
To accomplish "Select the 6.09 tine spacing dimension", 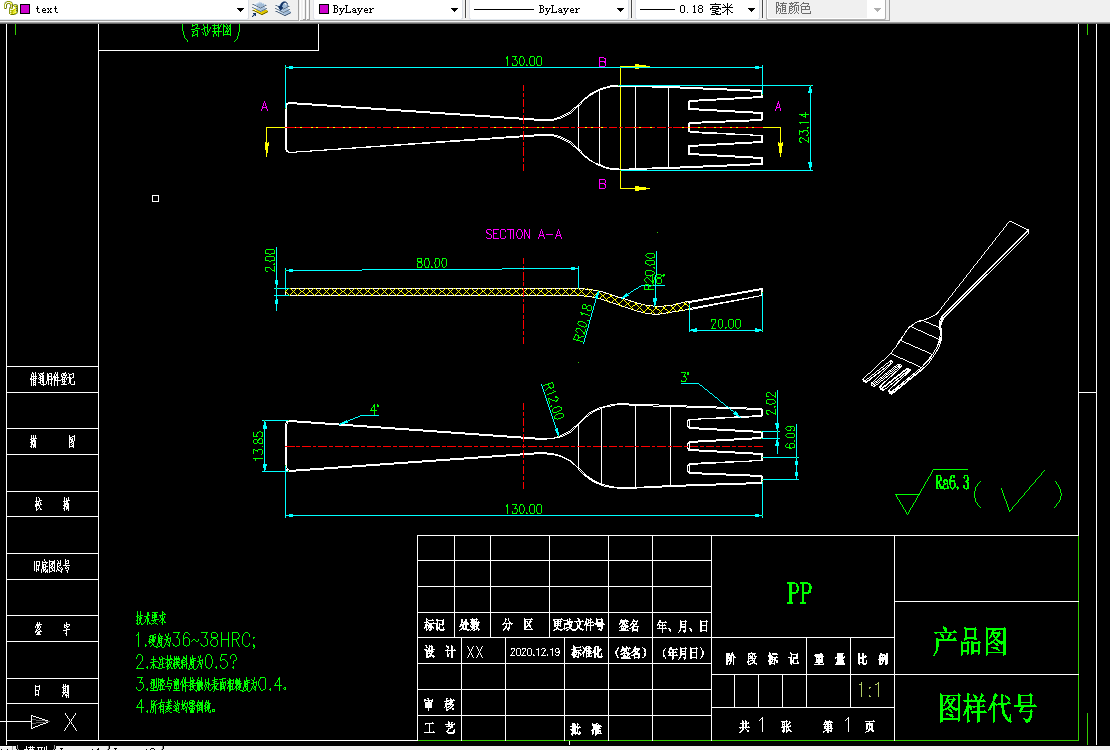I will pos(791,437).
